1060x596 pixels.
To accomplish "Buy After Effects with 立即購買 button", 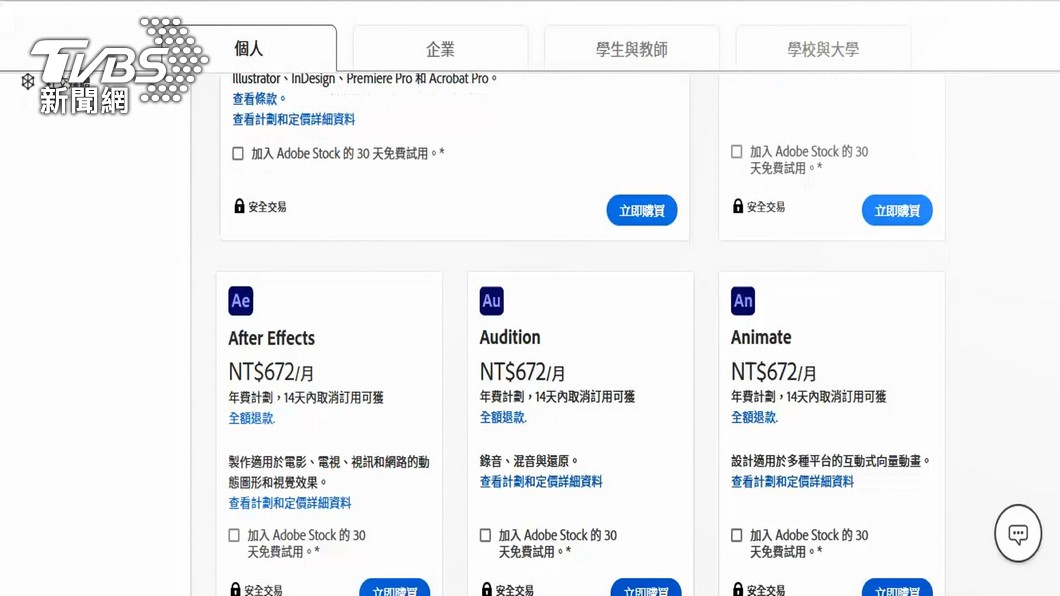I will click(395, 588).
